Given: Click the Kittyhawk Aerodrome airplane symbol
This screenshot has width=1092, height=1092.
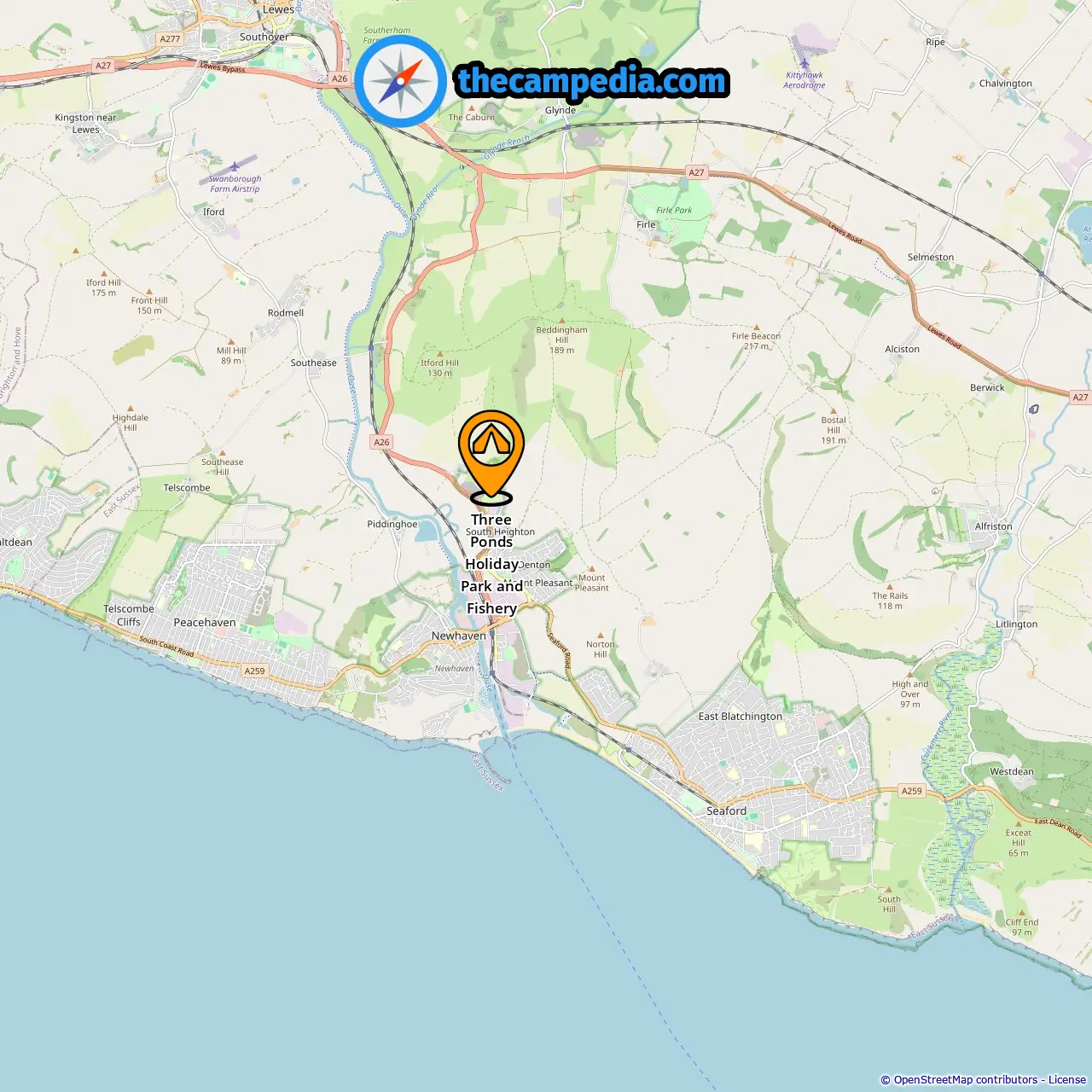Looking at the screenshot, I should tap(804, 64).
